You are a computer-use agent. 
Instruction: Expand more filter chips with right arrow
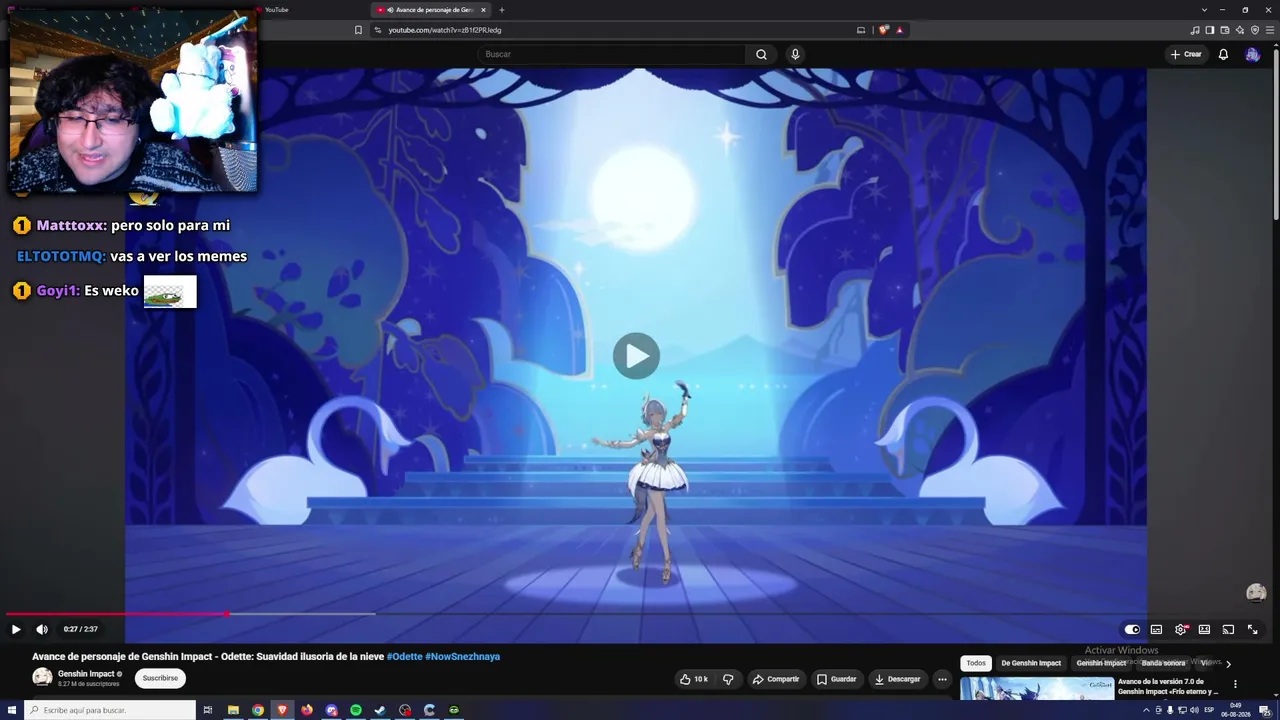point(1228,663)
